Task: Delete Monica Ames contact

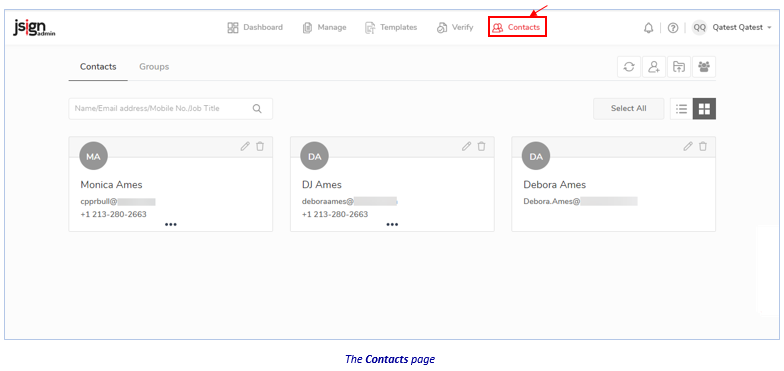Action: pyautogui.click(x=260, y=146)
